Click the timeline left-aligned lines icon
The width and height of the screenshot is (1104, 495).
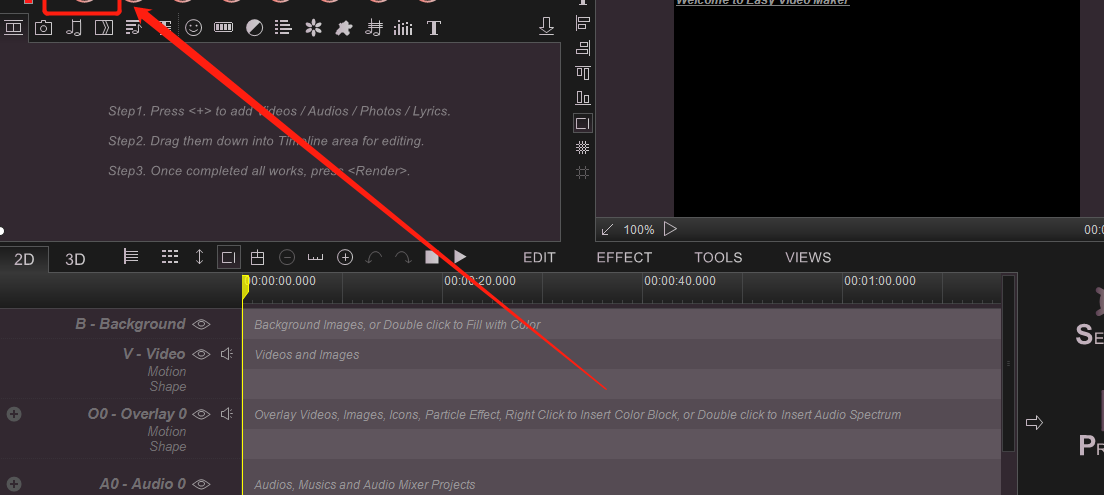tap(131, 257)
